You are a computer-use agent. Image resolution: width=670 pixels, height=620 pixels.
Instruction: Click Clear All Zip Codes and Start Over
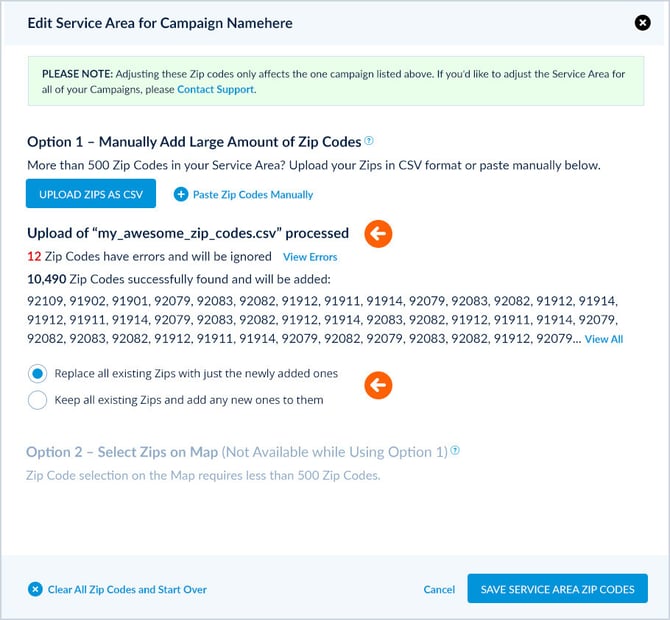pos(127,590)
